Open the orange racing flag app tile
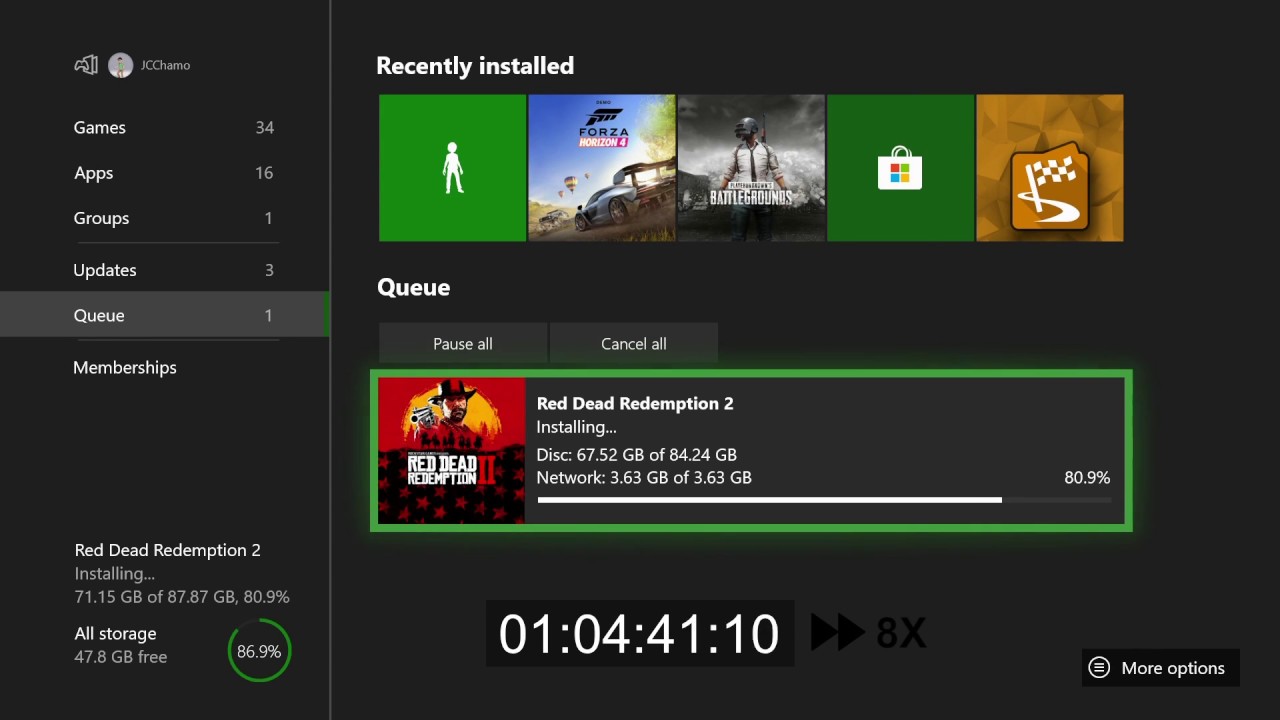1280x720 pixels. [x=1050, y=168]
